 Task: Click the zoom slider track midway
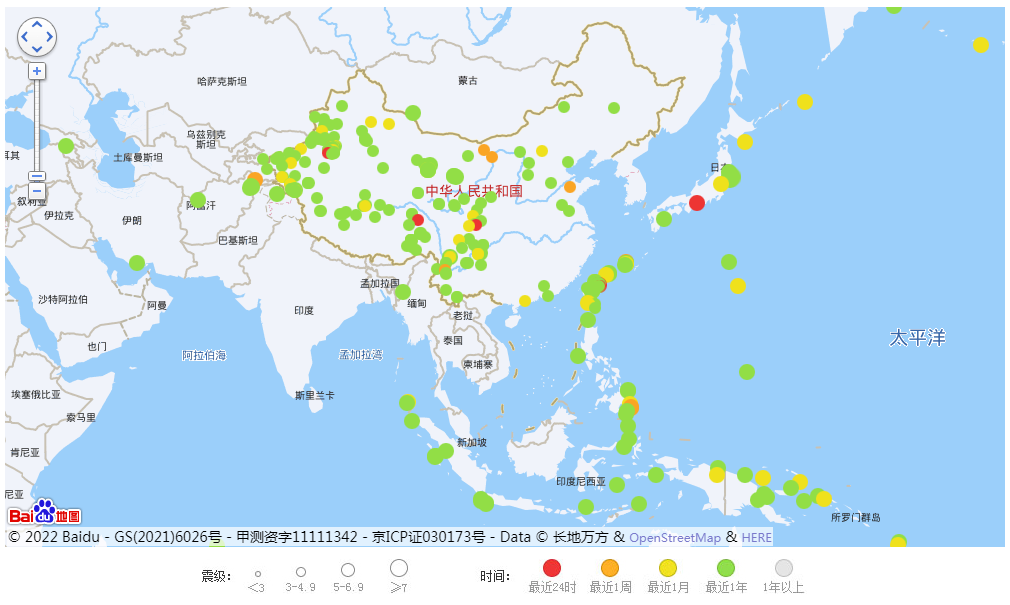37,126
